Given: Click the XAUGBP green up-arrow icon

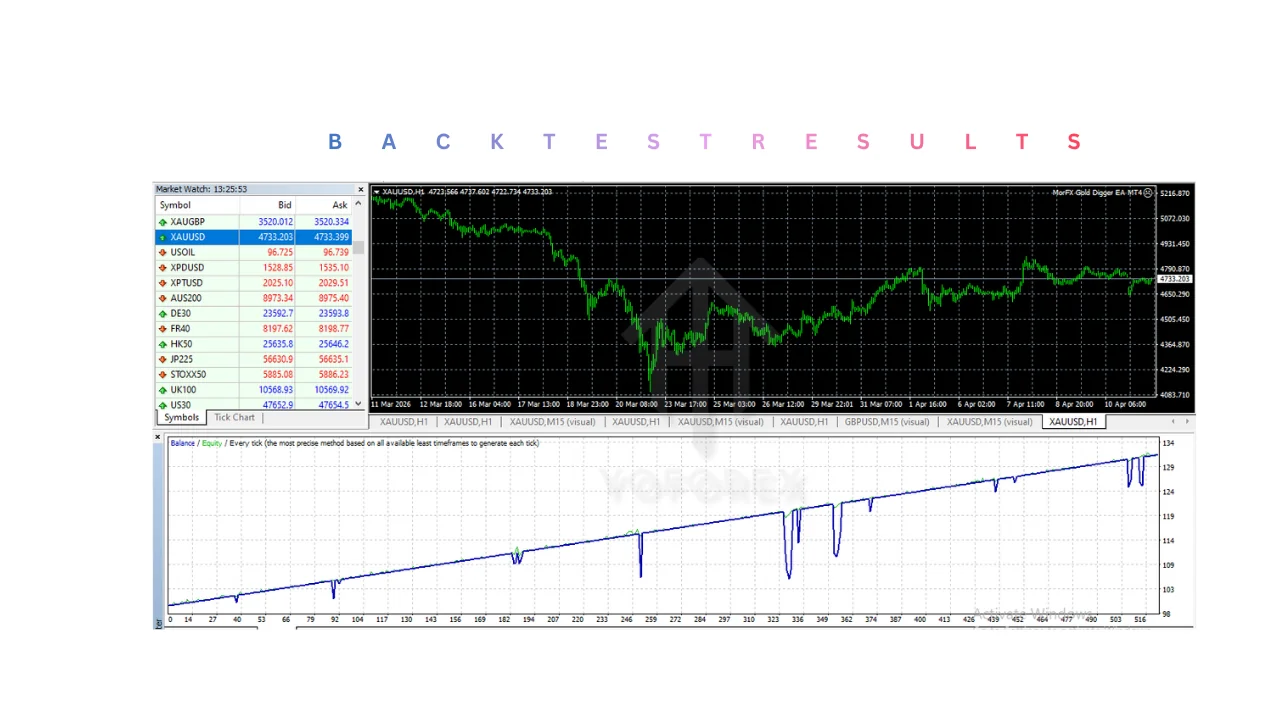Looking at the screenshot, I should (x=163, y=222).
